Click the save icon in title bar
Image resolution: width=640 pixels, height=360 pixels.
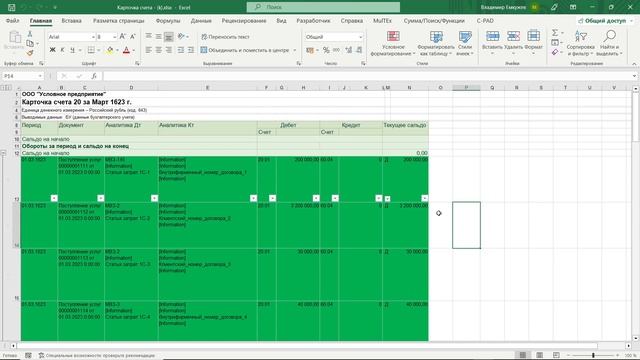(x=11, y=7)
